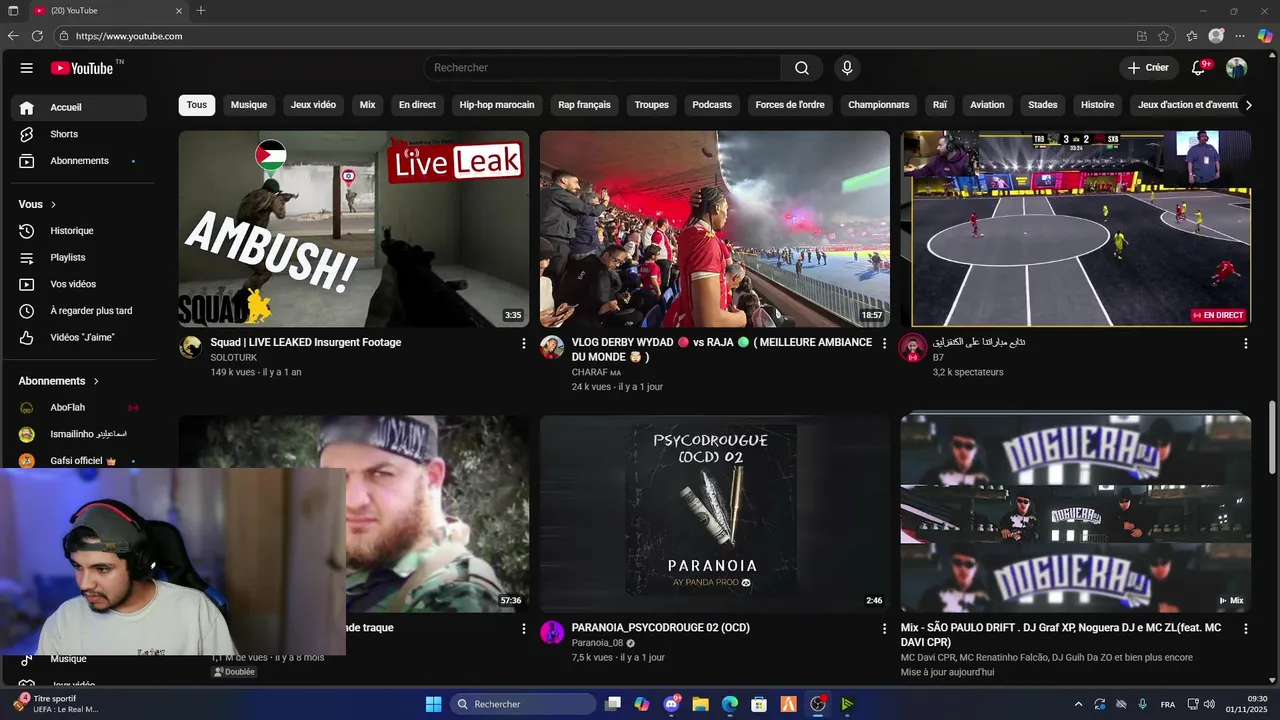Open options for Squad LIVE LEAKED video
This screenshot has width=1280, height=720.
[x=523, y=343]
